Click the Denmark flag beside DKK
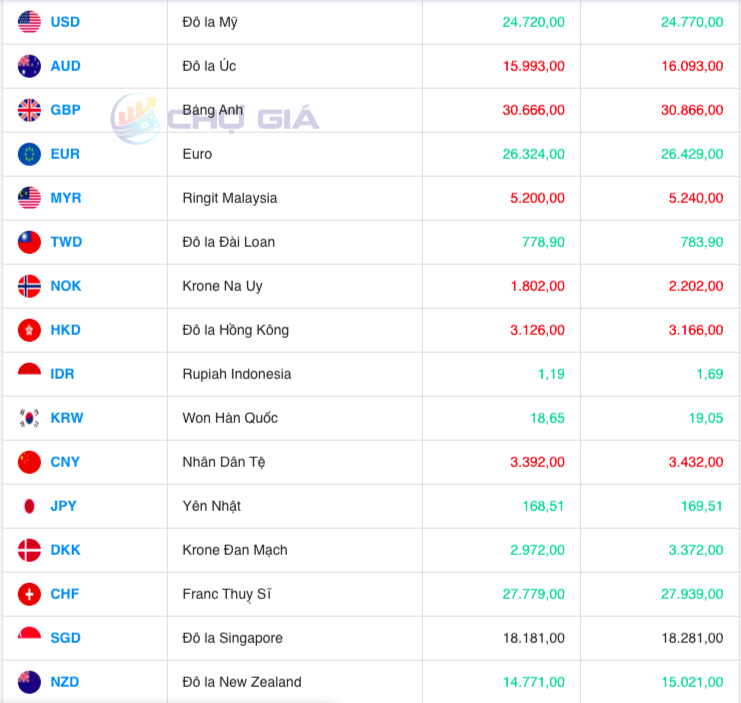 click(x=29, y=550)
